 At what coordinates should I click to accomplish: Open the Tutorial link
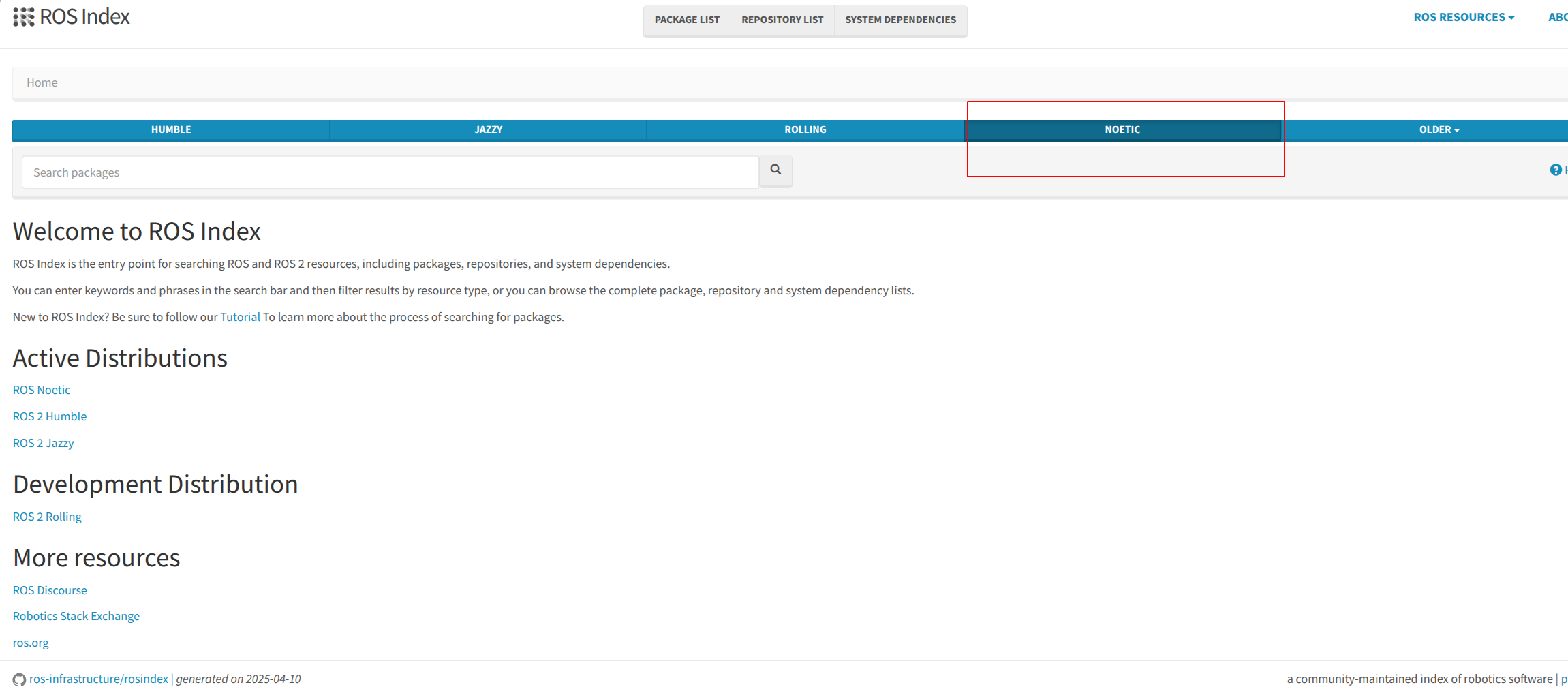pos(240,317)
